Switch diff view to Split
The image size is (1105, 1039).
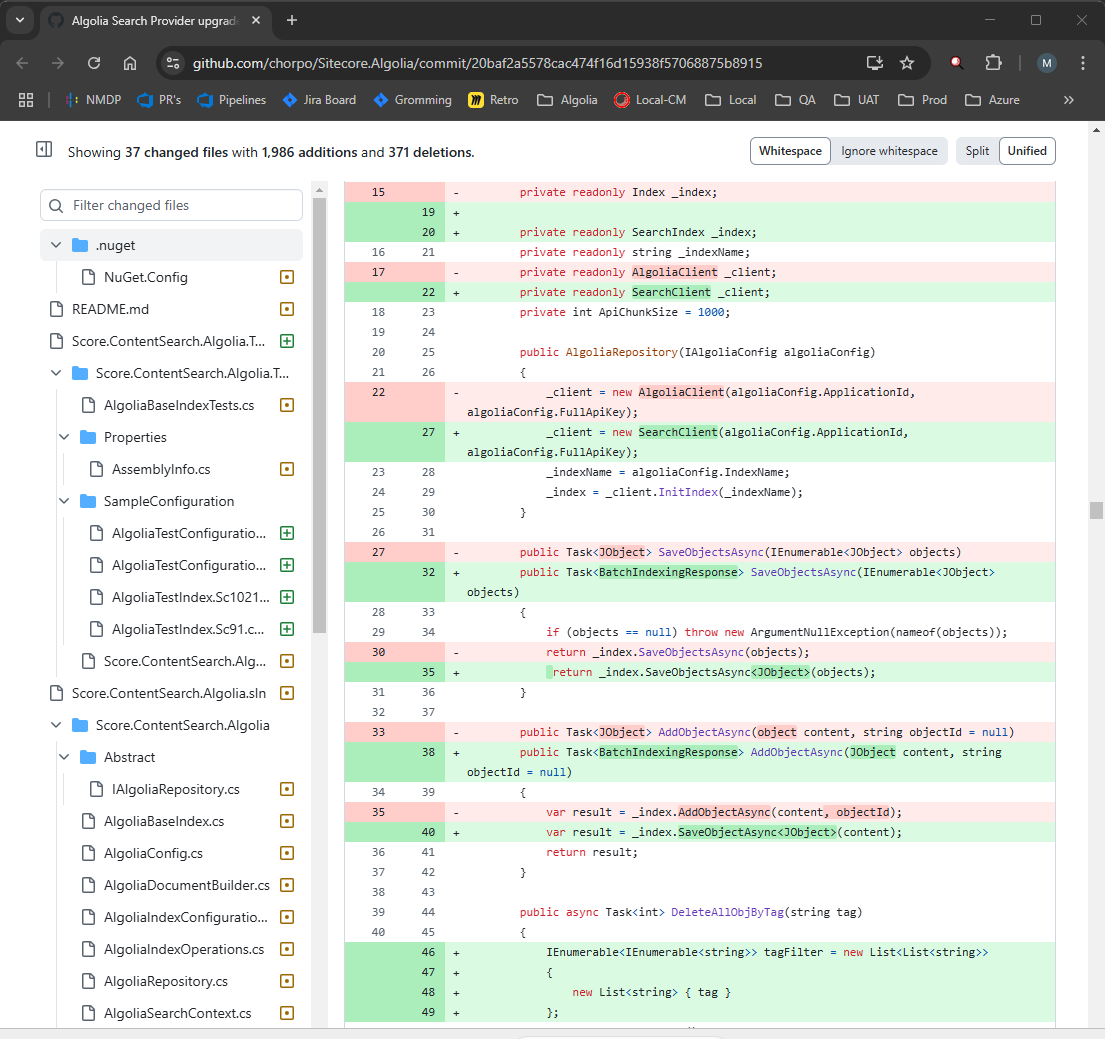(977, 151)
